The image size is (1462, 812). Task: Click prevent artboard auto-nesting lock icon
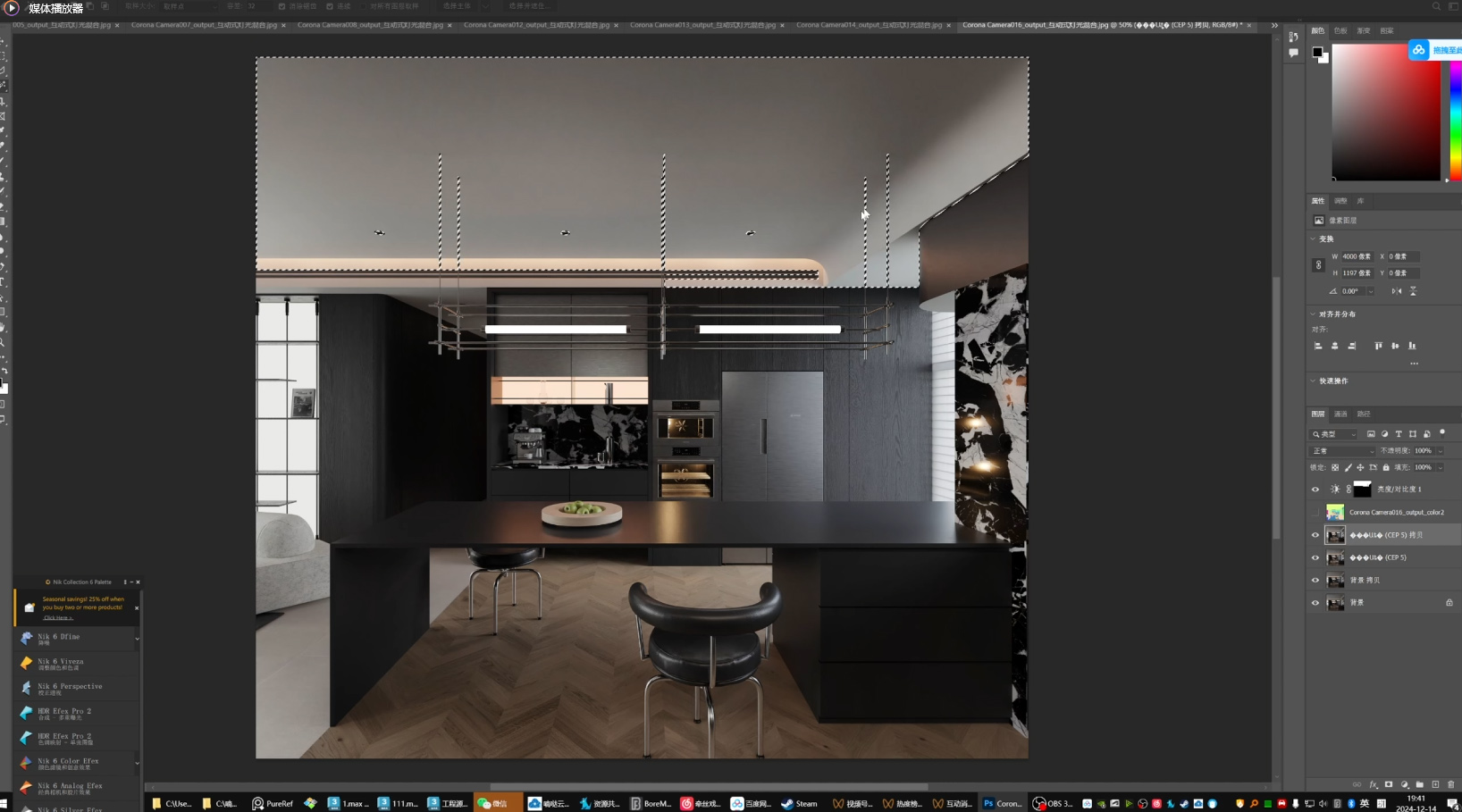click(x=1374, y=467)
